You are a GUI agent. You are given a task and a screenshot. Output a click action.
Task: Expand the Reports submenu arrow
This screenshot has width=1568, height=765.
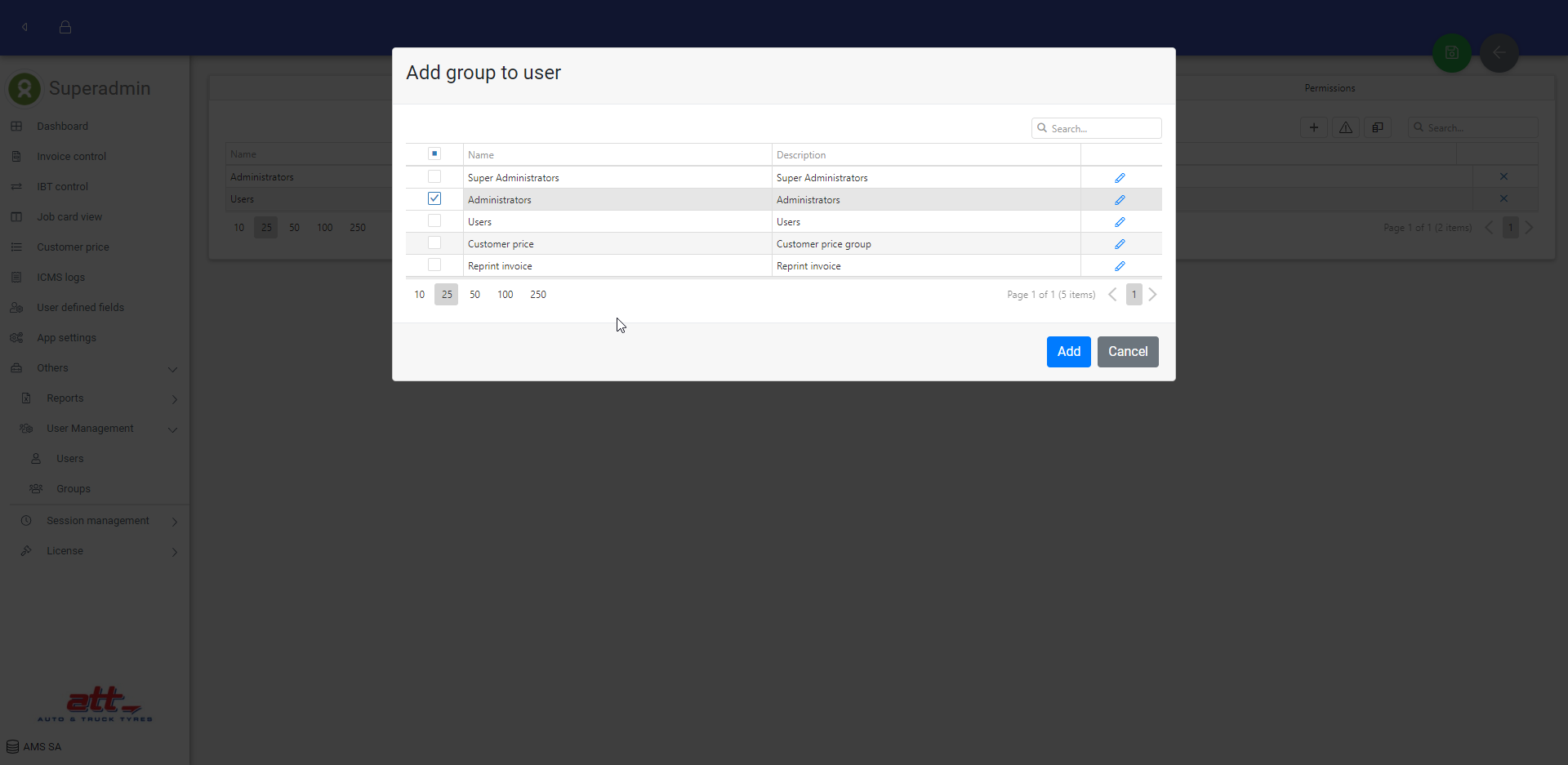[174, 399]
